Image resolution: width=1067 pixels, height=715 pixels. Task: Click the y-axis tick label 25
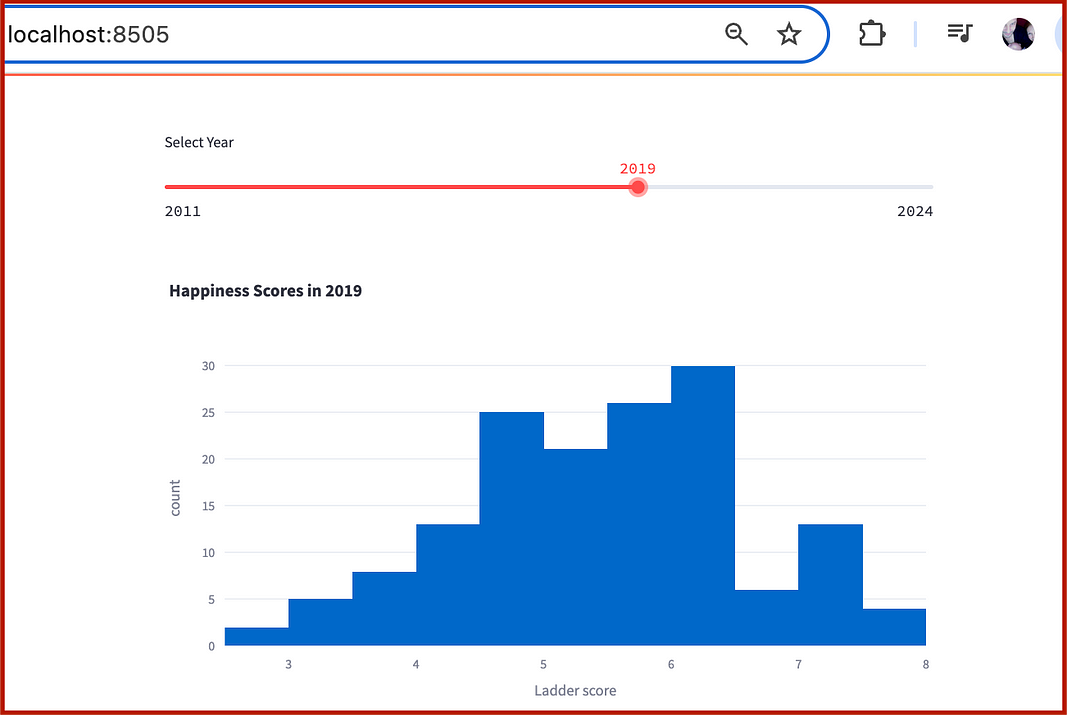pyautogui.click(x=208, y=413)
